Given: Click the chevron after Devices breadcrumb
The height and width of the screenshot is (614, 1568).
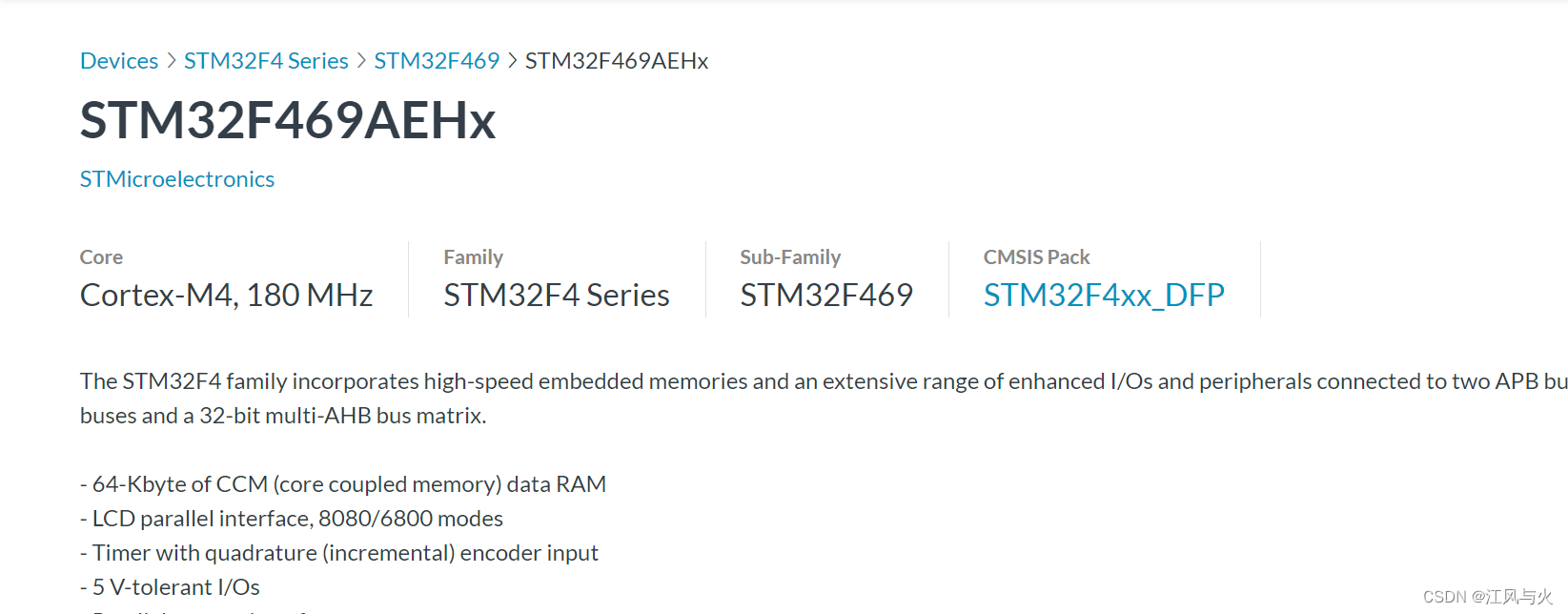Looking at the screenshot, I should (x=170, y=60).
